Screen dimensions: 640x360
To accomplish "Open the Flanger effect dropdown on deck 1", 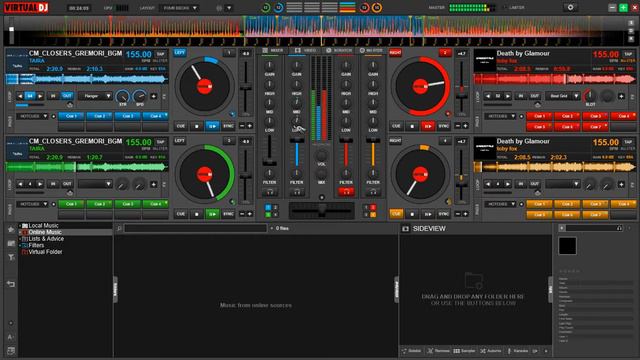I will click(95, 96).
